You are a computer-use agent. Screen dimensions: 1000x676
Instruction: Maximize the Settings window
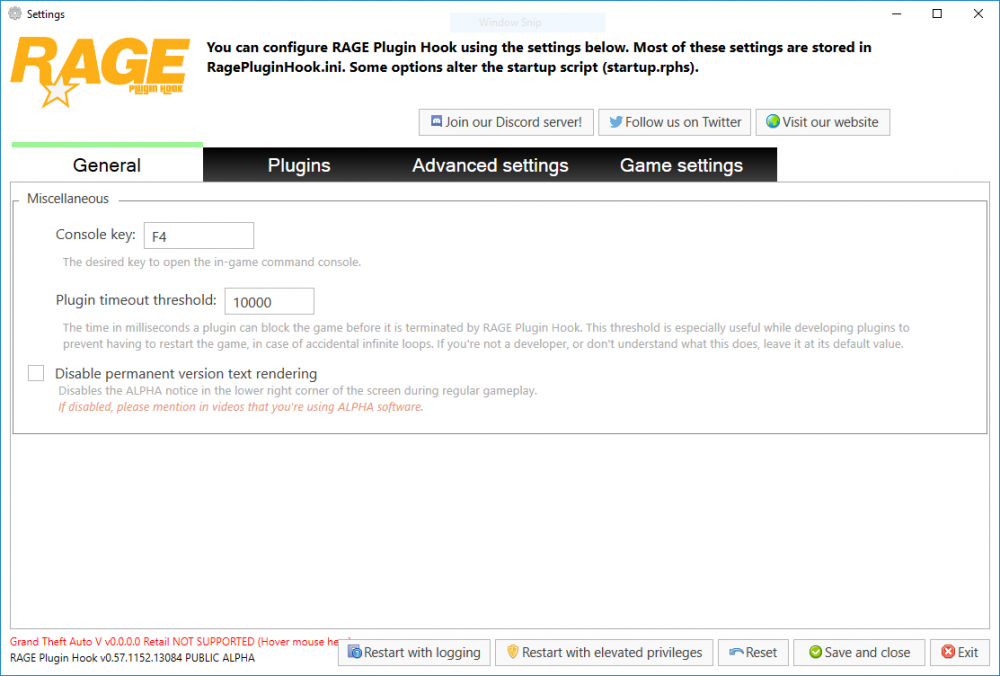tap(937, 13)
